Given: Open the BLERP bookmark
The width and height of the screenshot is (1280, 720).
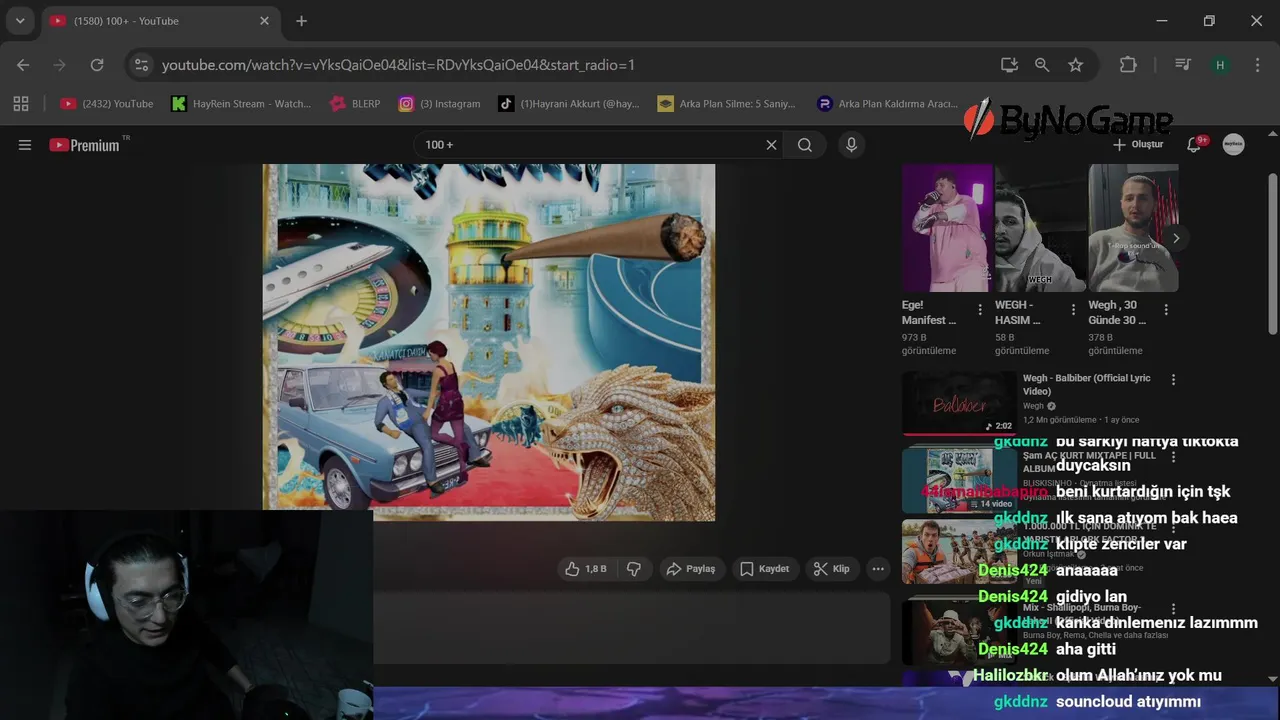Looking at the screenshot, I should click(x=355, y=103).
